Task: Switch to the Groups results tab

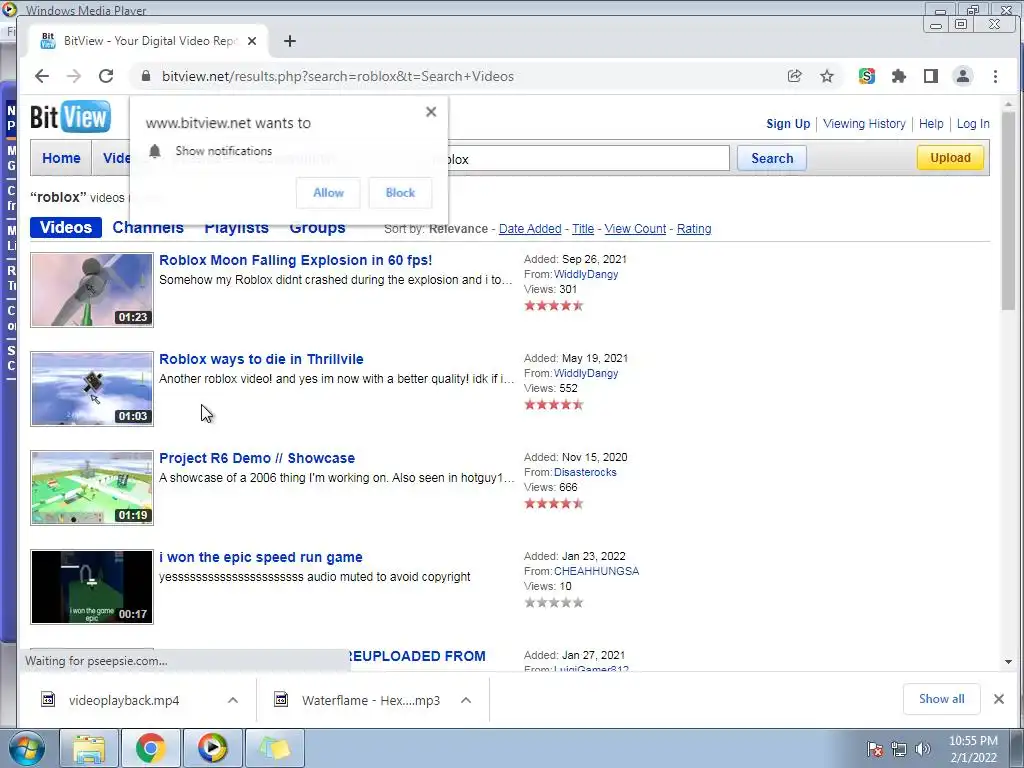Action: [317, 227]
